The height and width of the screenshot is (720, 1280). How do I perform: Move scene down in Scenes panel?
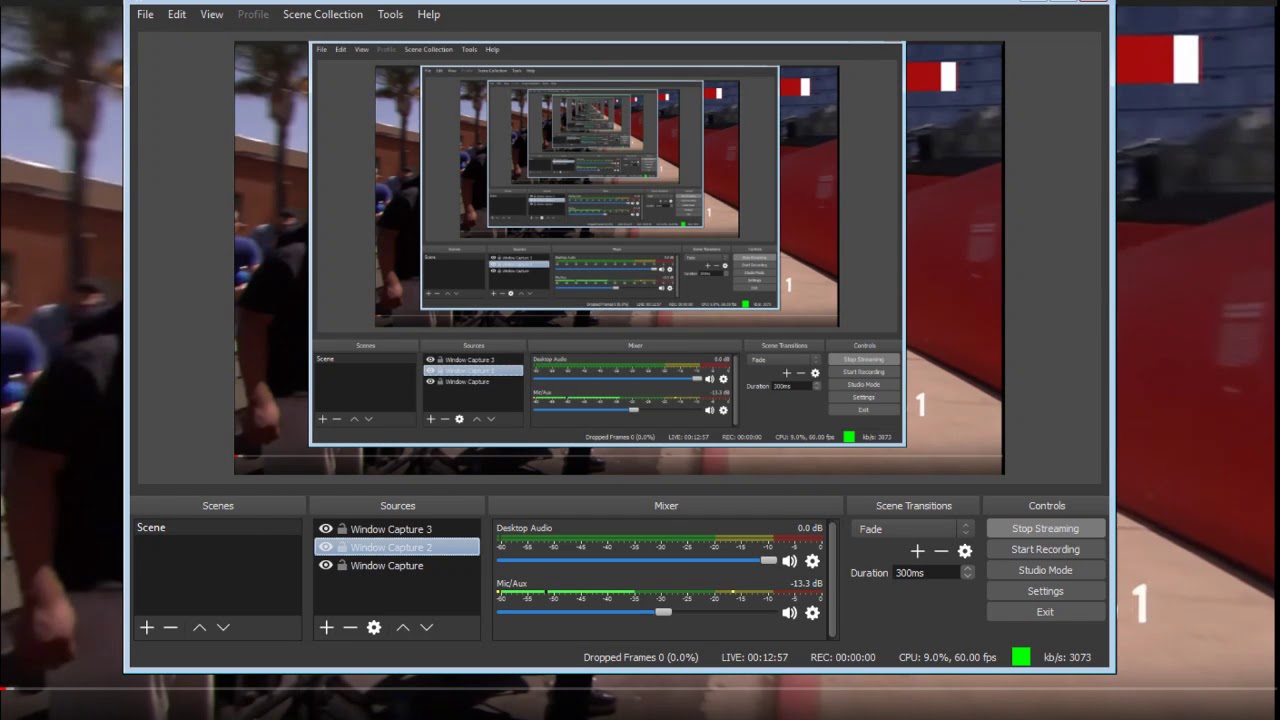223,627
